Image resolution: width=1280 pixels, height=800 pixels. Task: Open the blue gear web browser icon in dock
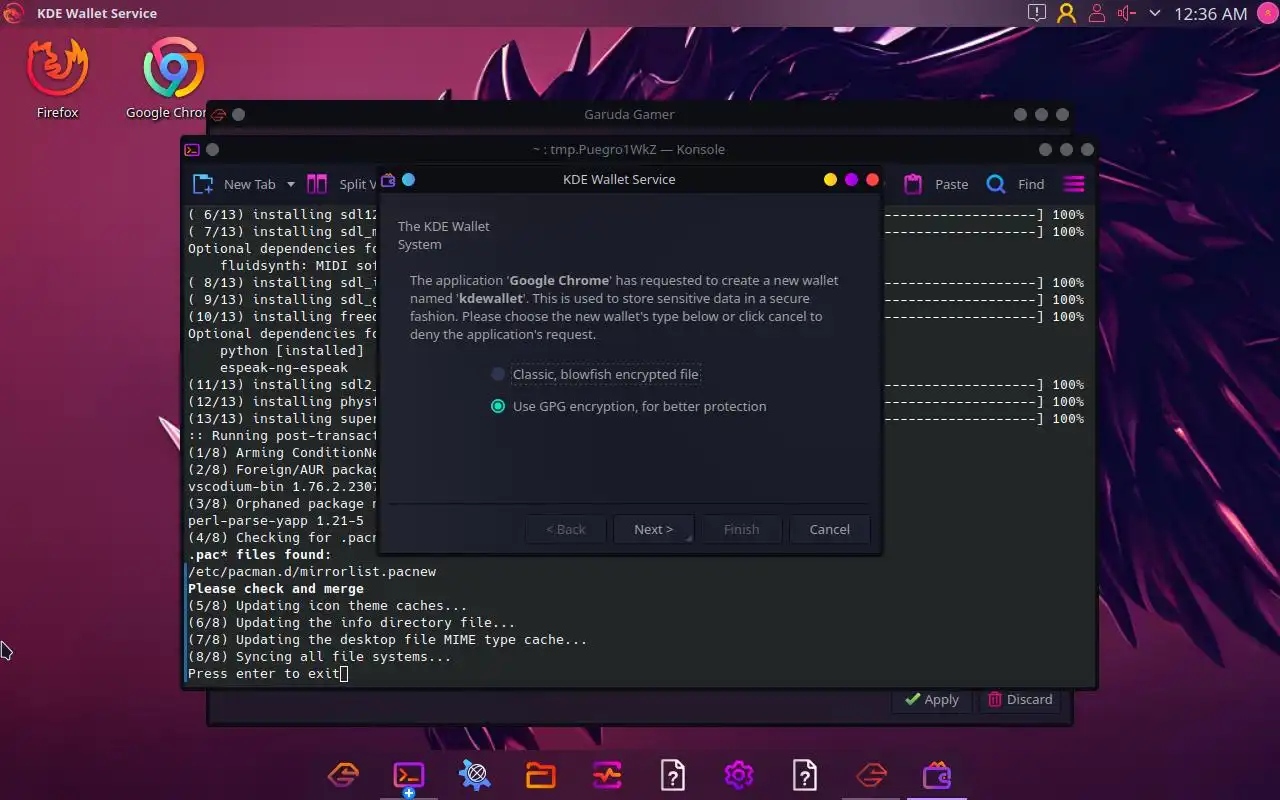[475, 775]
